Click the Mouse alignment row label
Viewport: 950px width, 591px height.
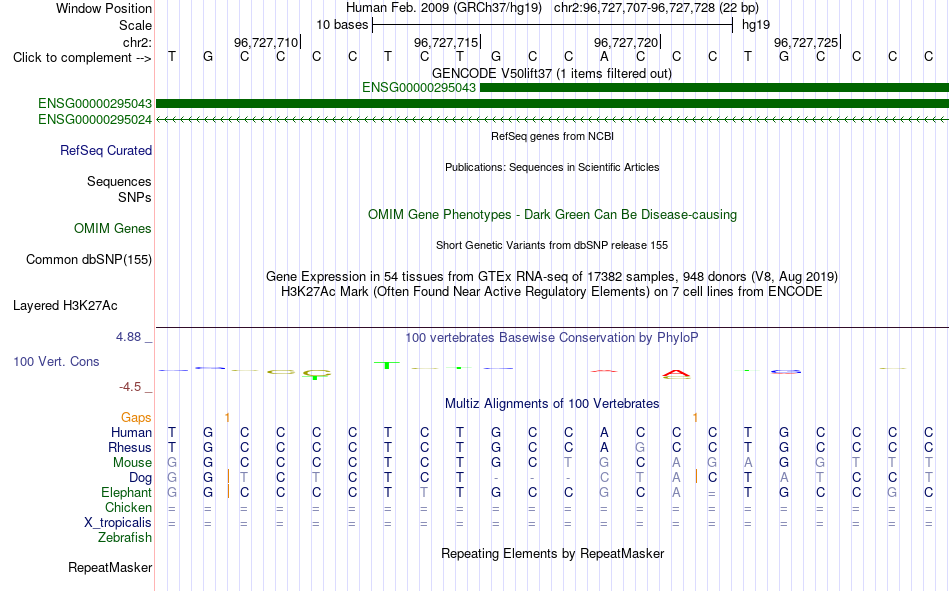click(x=132, y=462)
